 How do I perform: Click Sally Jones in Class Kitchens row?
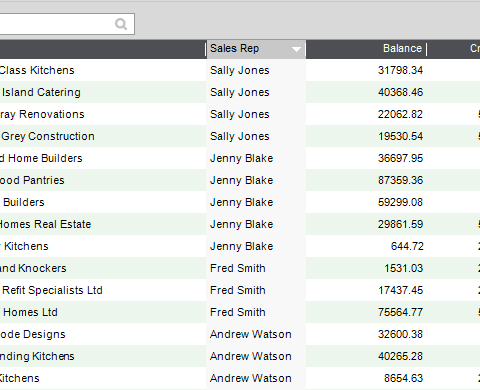pyautogui.click(x=240, y=70)
